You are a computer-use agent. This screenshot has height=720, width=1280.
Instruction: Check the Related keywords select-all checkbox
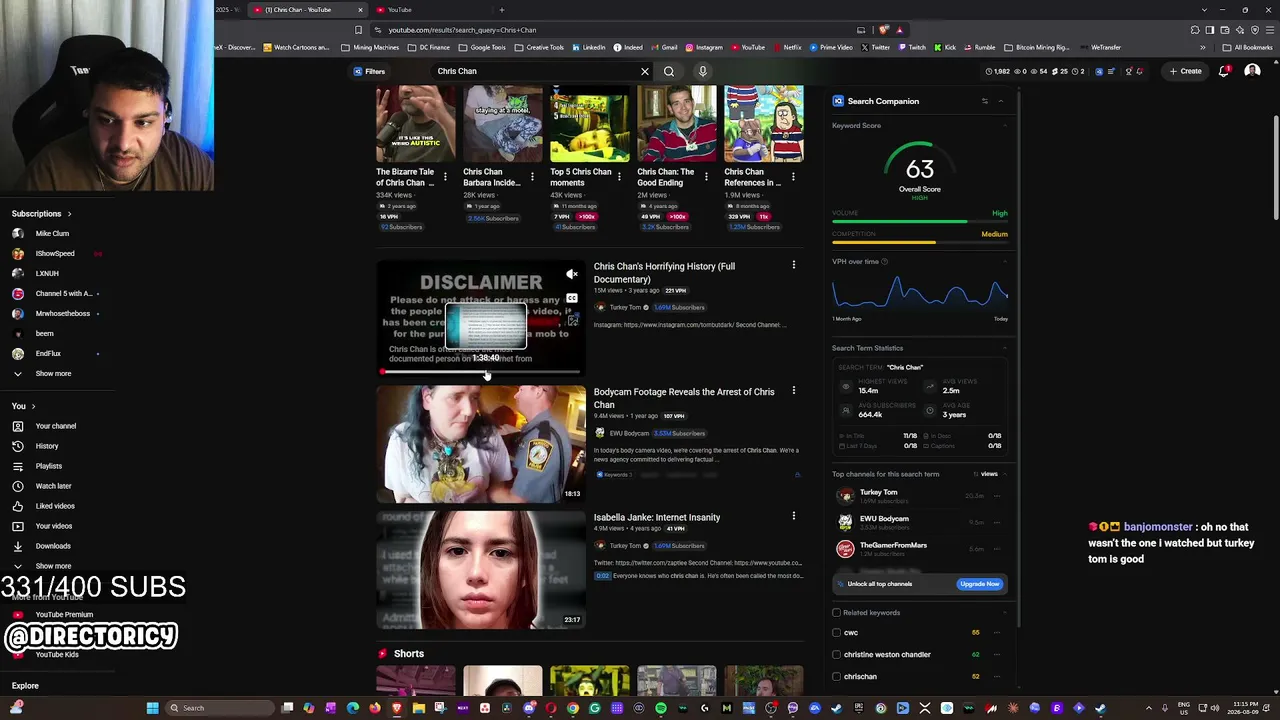pos(837,613)
